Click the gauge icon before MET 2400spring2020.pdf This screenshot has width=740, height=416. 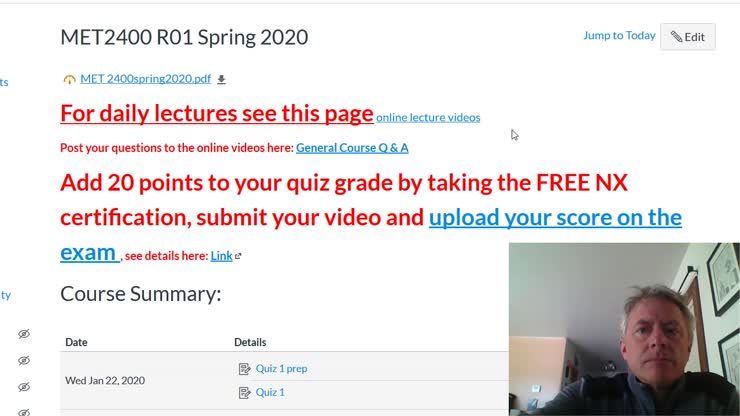tap(69, 80)
